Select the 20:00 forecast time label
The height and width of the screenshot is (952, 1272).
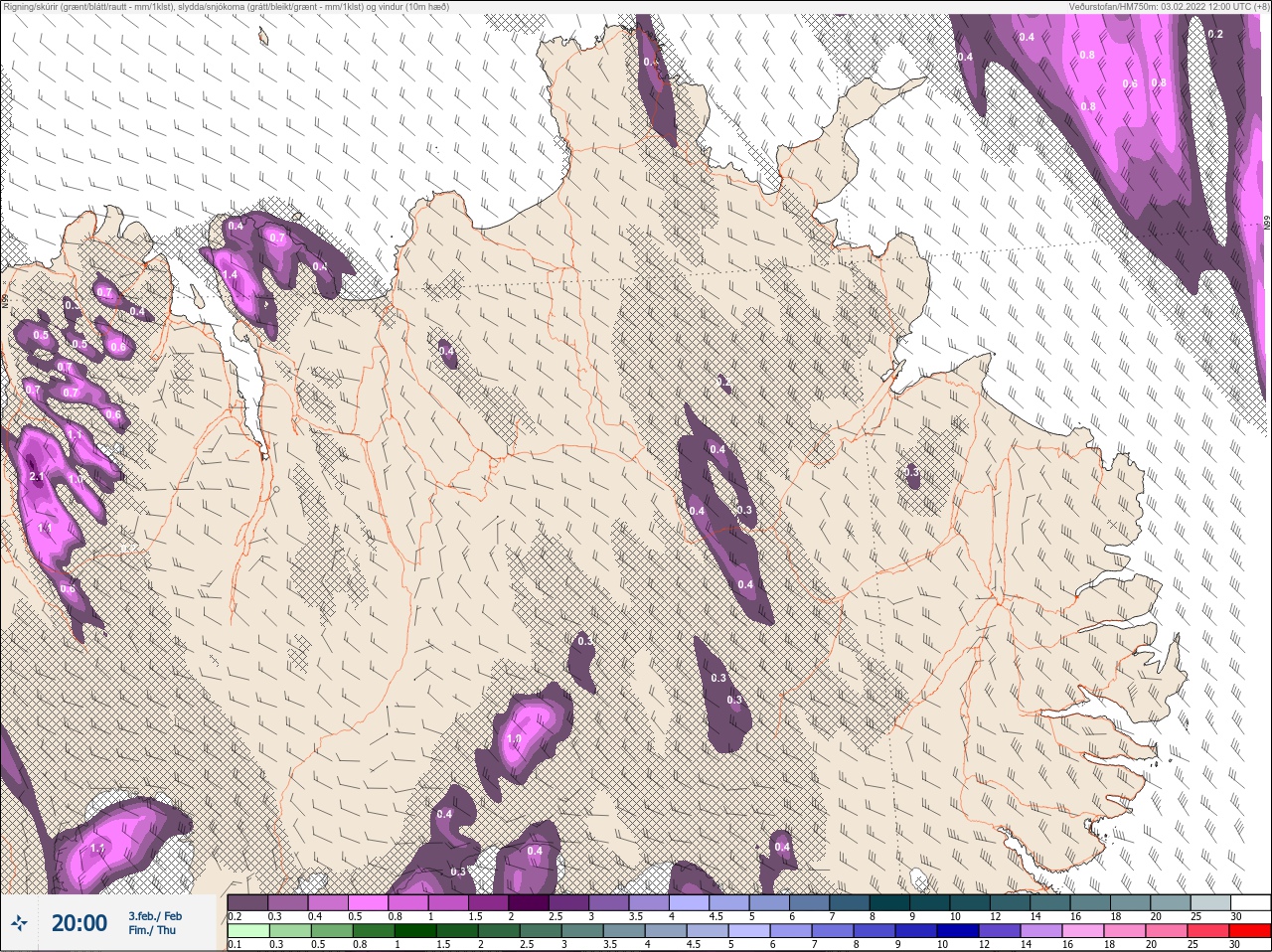79,923
